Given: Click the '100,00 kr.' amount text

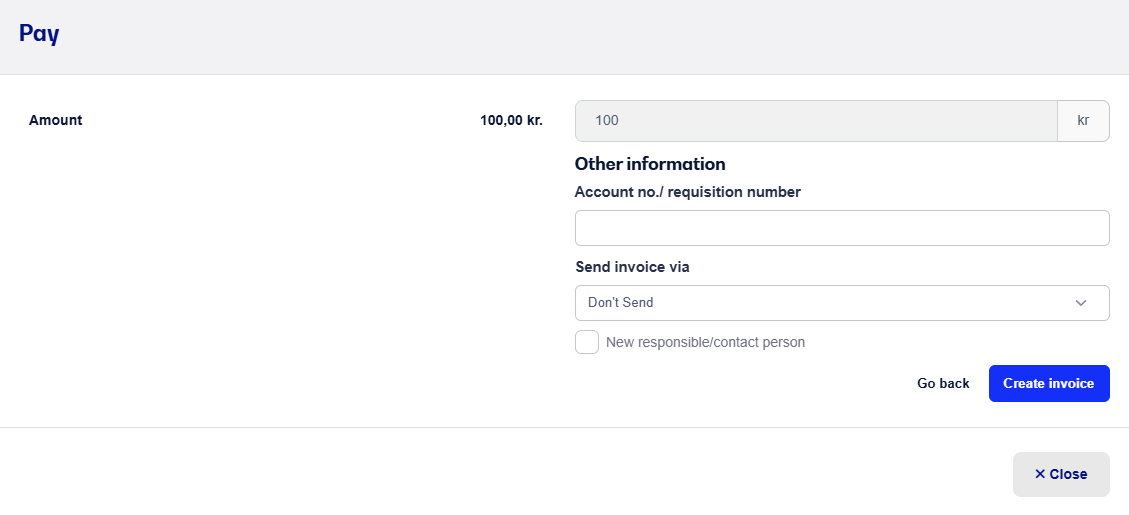Looking at the screenshot, I should point(511,120).
